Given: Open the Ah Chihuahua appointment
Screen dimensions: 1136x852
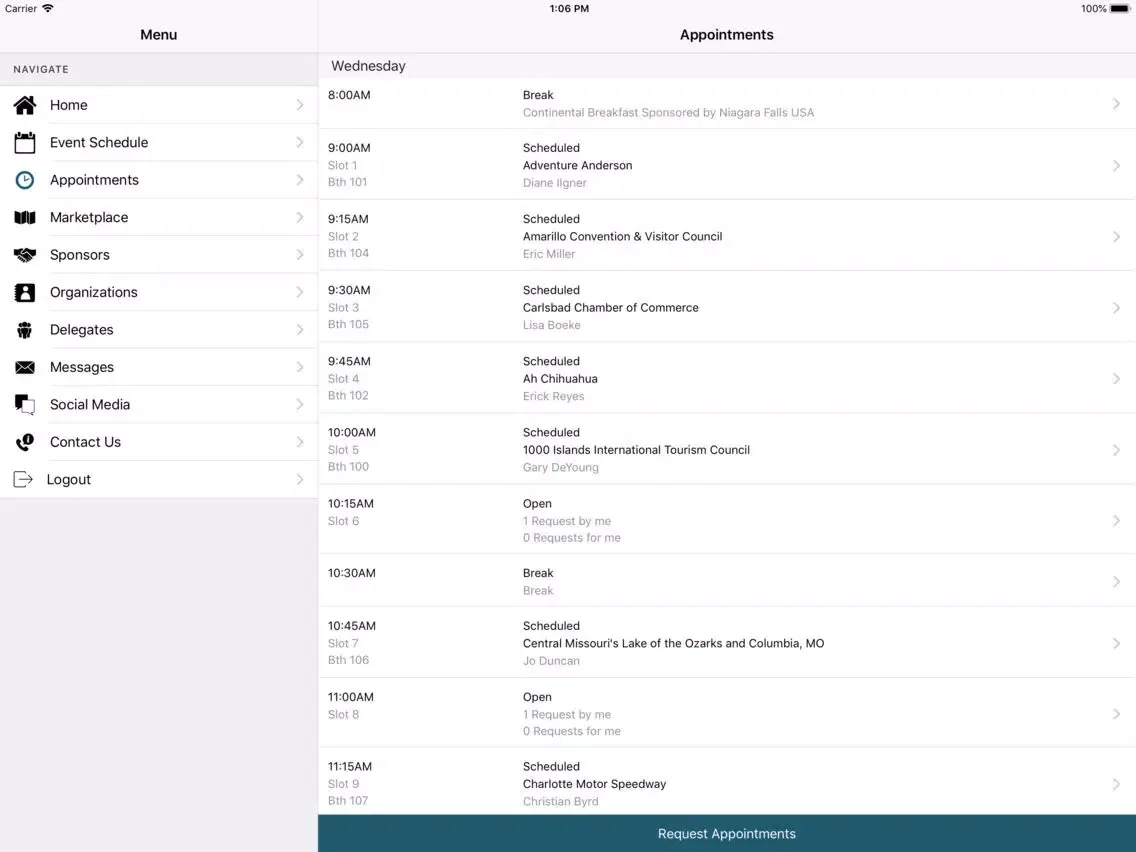Looking at the screenshot, I should pyautogui.click(x=727, y=378).
